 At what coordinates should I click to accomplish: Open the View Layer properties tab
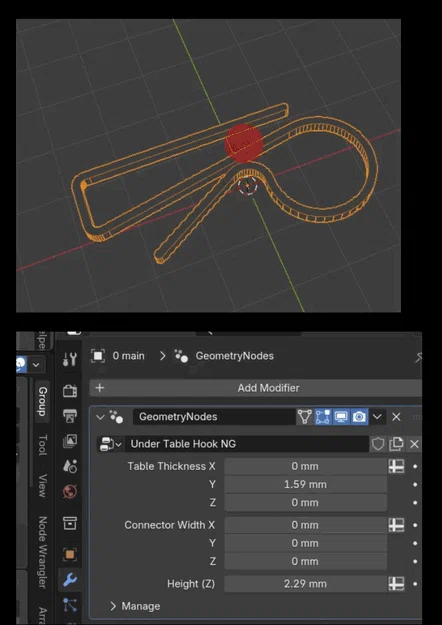click(x=70, y=441)
